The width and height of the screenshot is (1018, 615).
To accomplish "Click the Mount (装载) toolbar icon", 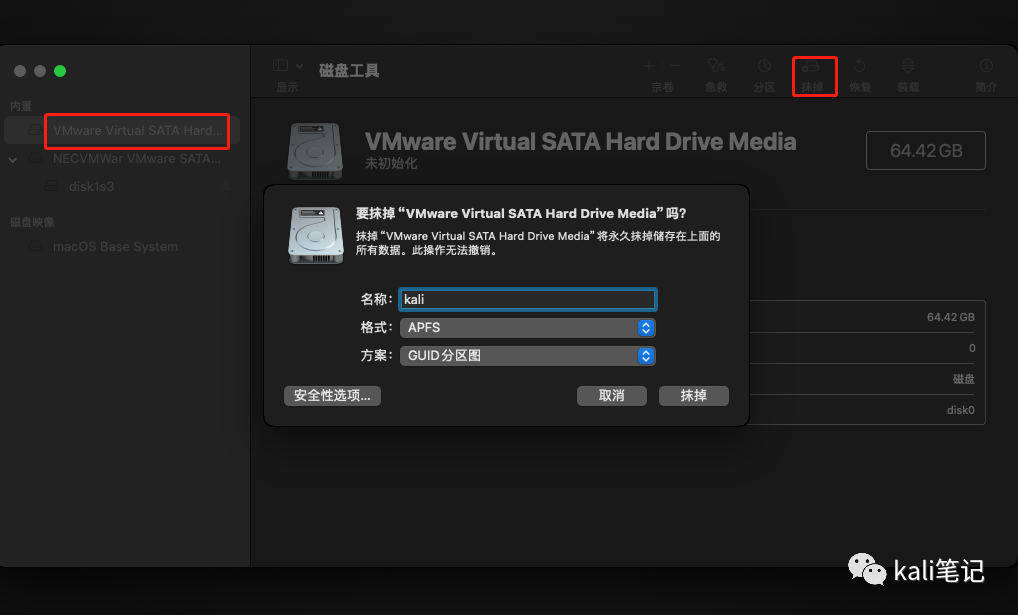I will (908, 66).
